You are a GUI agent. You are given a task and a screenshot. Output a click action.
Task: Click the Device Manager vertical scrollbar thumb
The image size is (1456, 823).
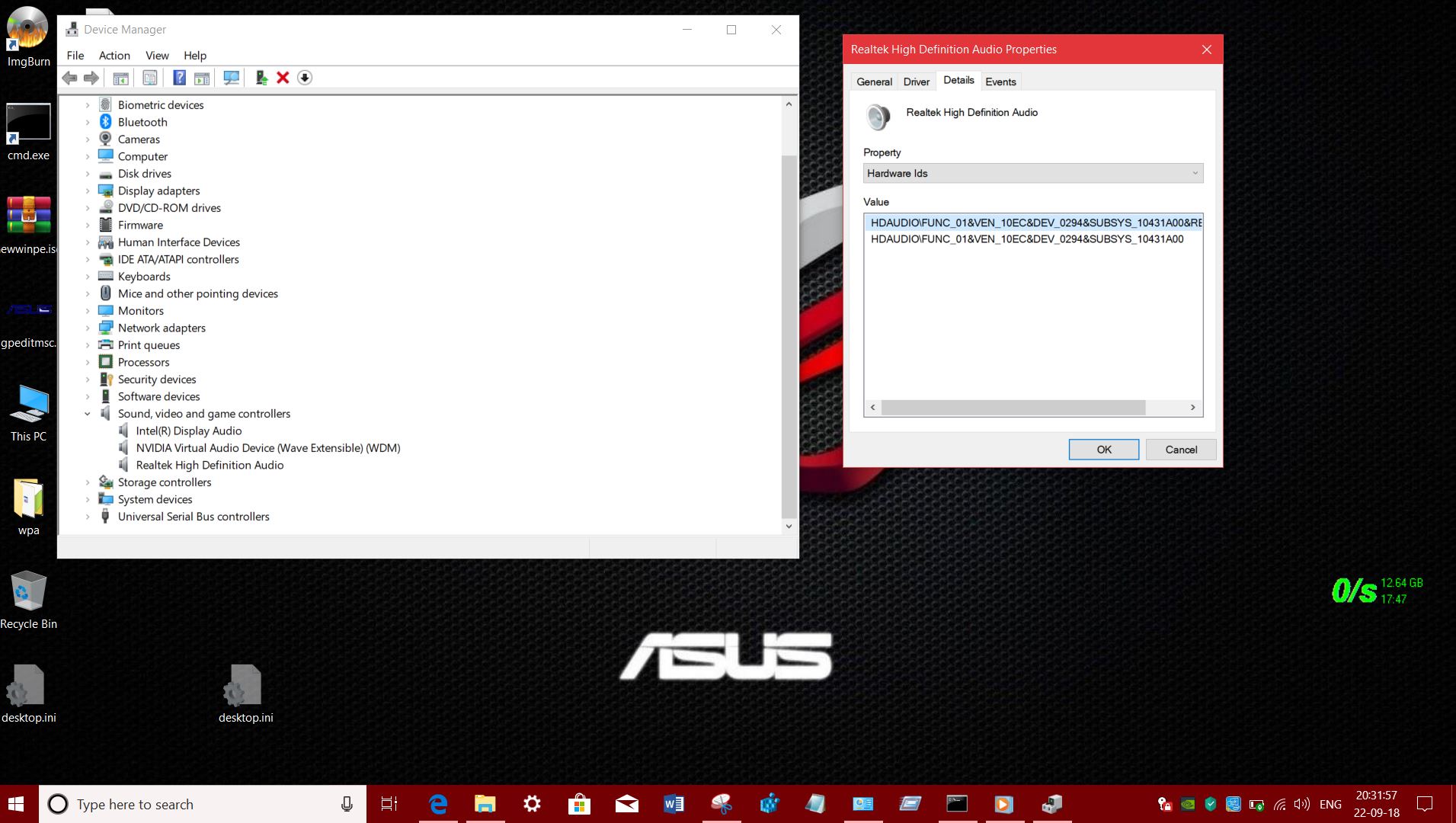[x=789, y=335]
